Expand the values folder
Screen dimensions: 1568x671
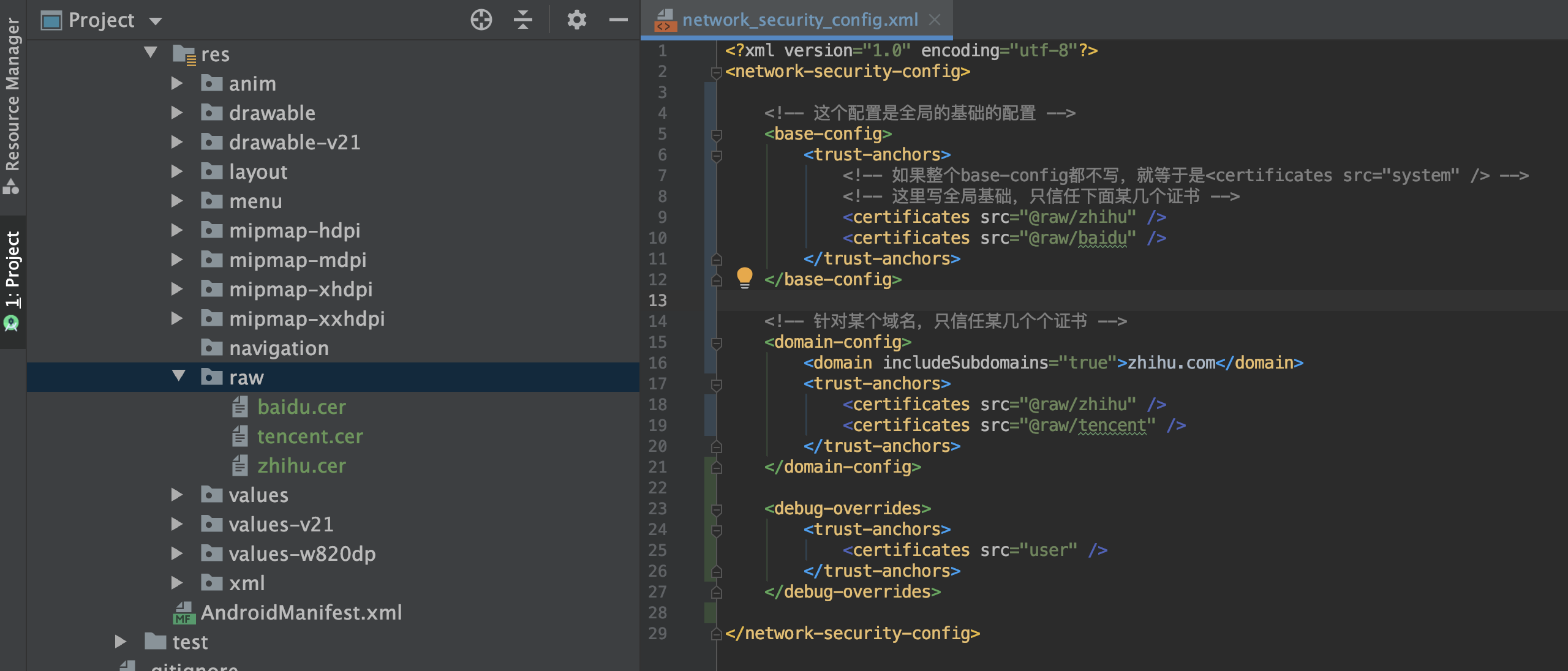pyautogui.click(x=177, y=495)
